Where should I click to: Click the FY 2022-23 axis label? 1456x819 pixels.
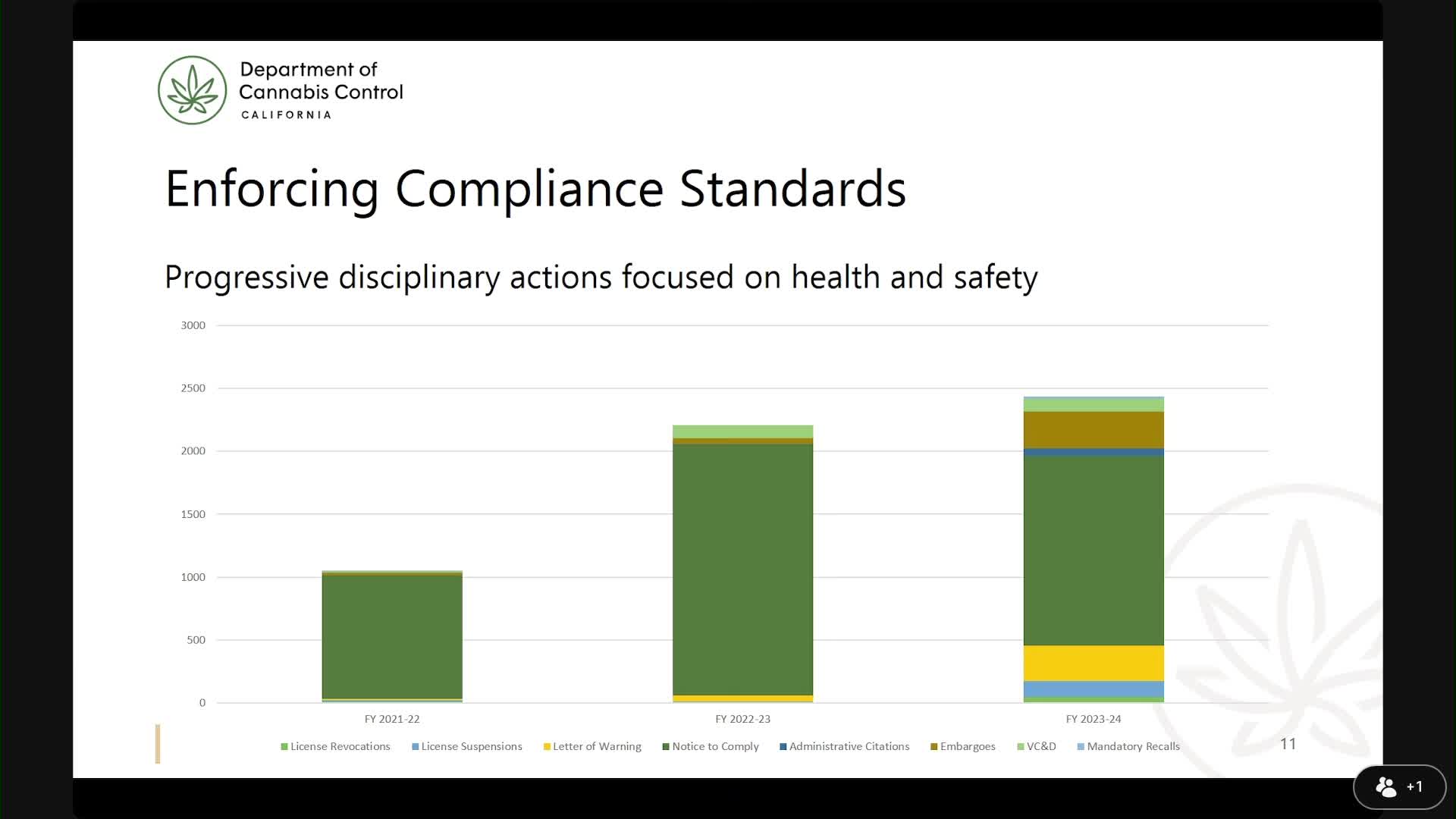(742, 719)
